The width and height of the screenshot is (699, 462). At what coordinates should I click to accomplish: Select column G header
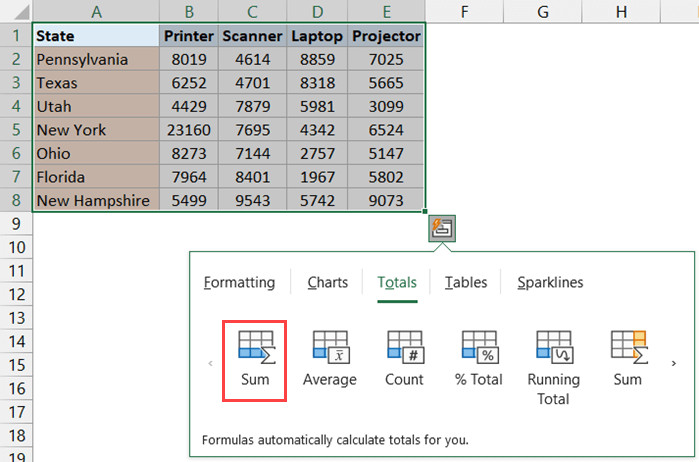click(x=542, y=11)
